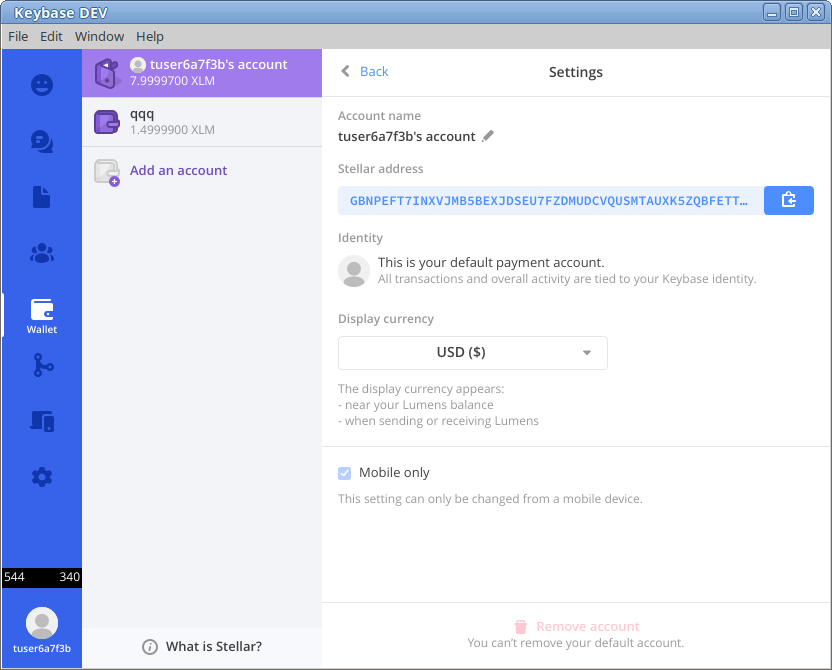Toggle the Mobile only checkbox
Viewport: 832px width, 670px height.
(x=344, y=473)
